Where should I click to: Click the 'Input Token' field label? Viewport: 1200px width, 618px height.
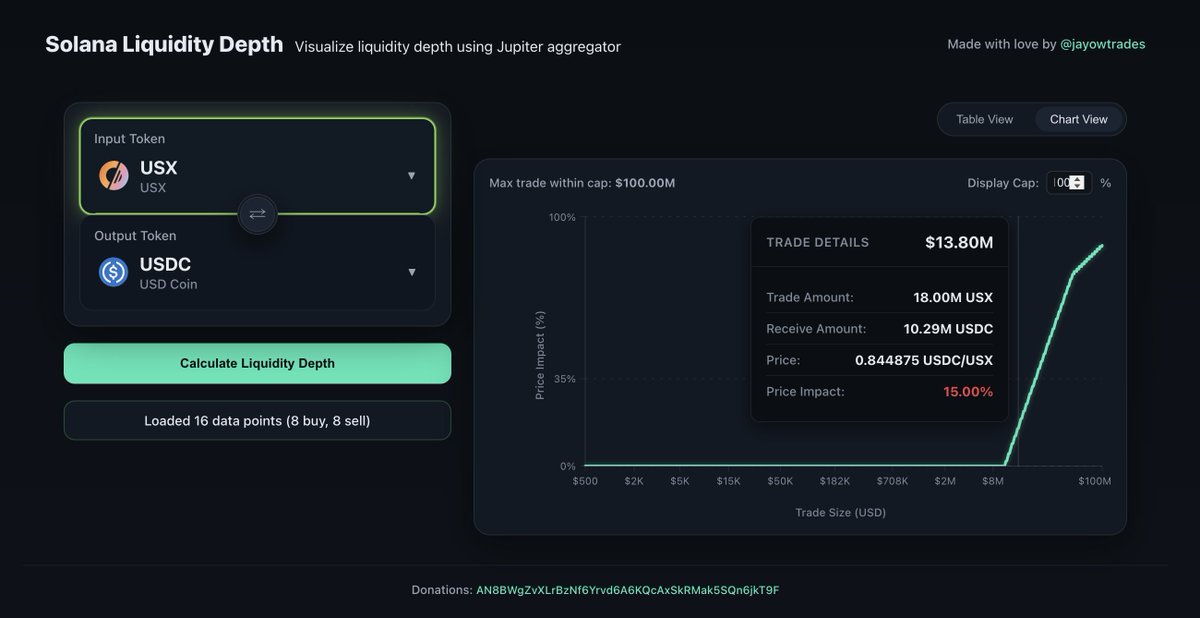130,139
